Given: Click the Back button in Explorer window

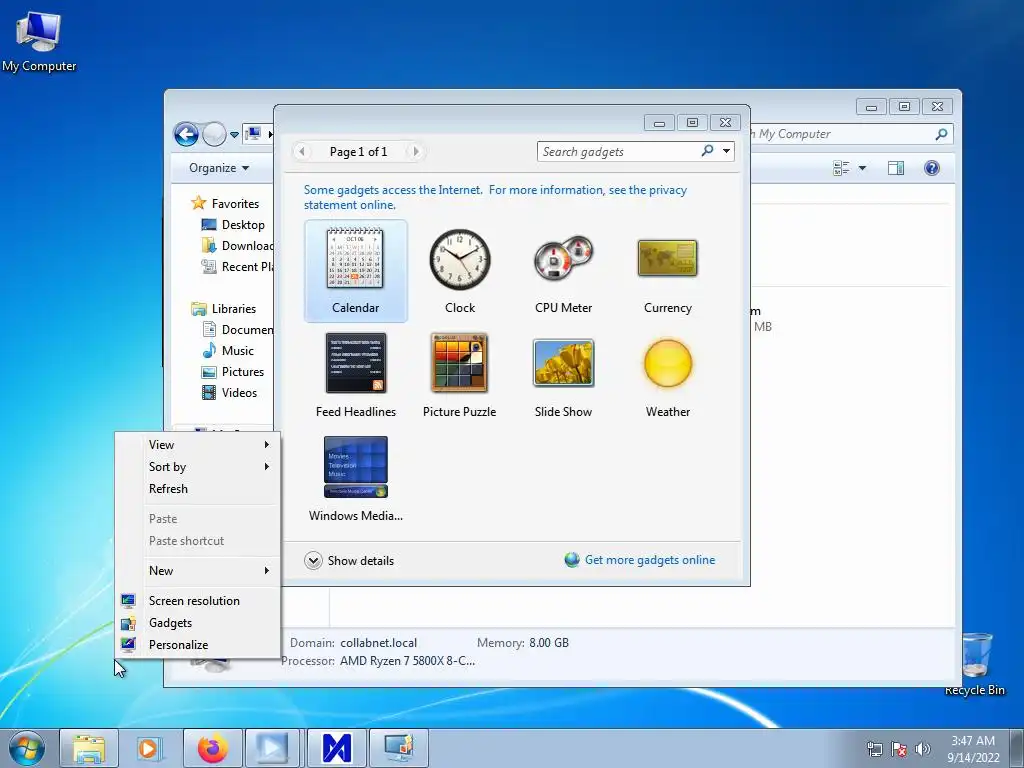Looking at the screenshot, I should [186, 135].
